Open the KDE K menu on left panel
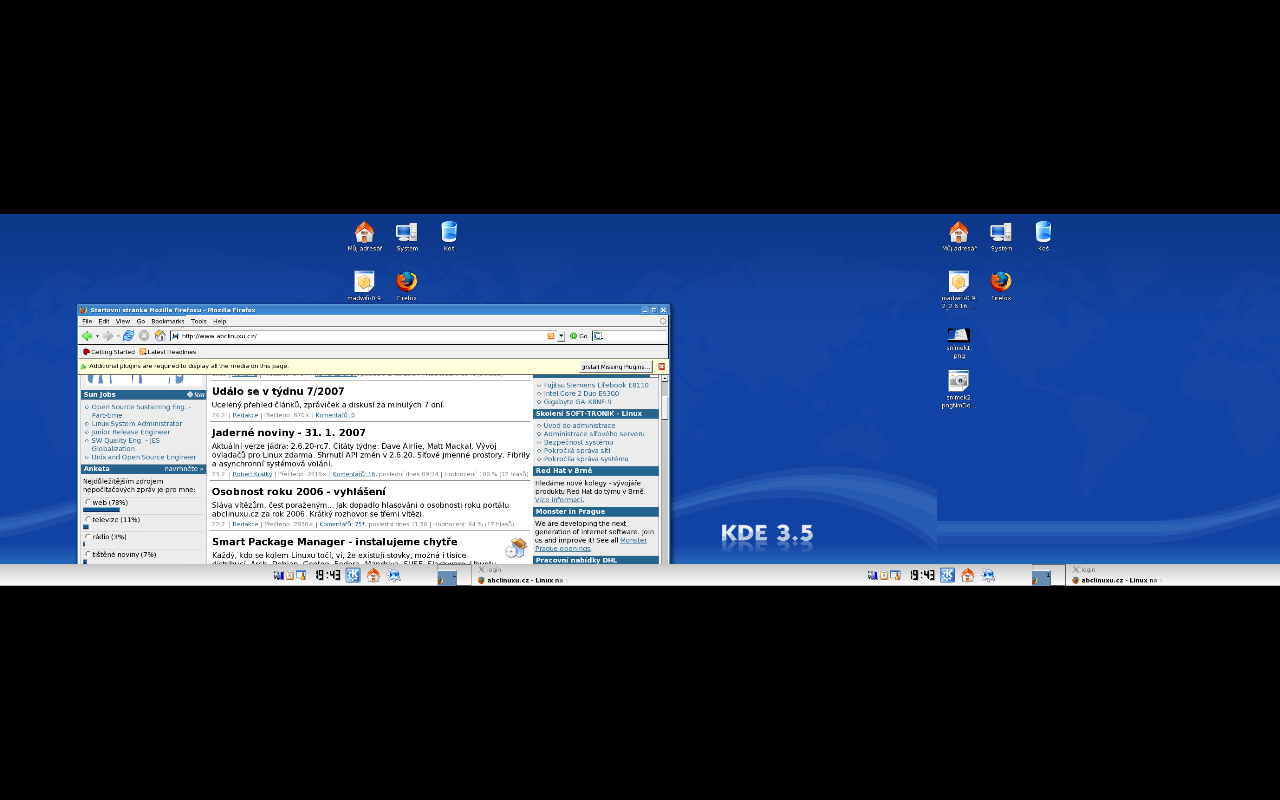This screenshot has width=1280, height=800. (353, 575)
